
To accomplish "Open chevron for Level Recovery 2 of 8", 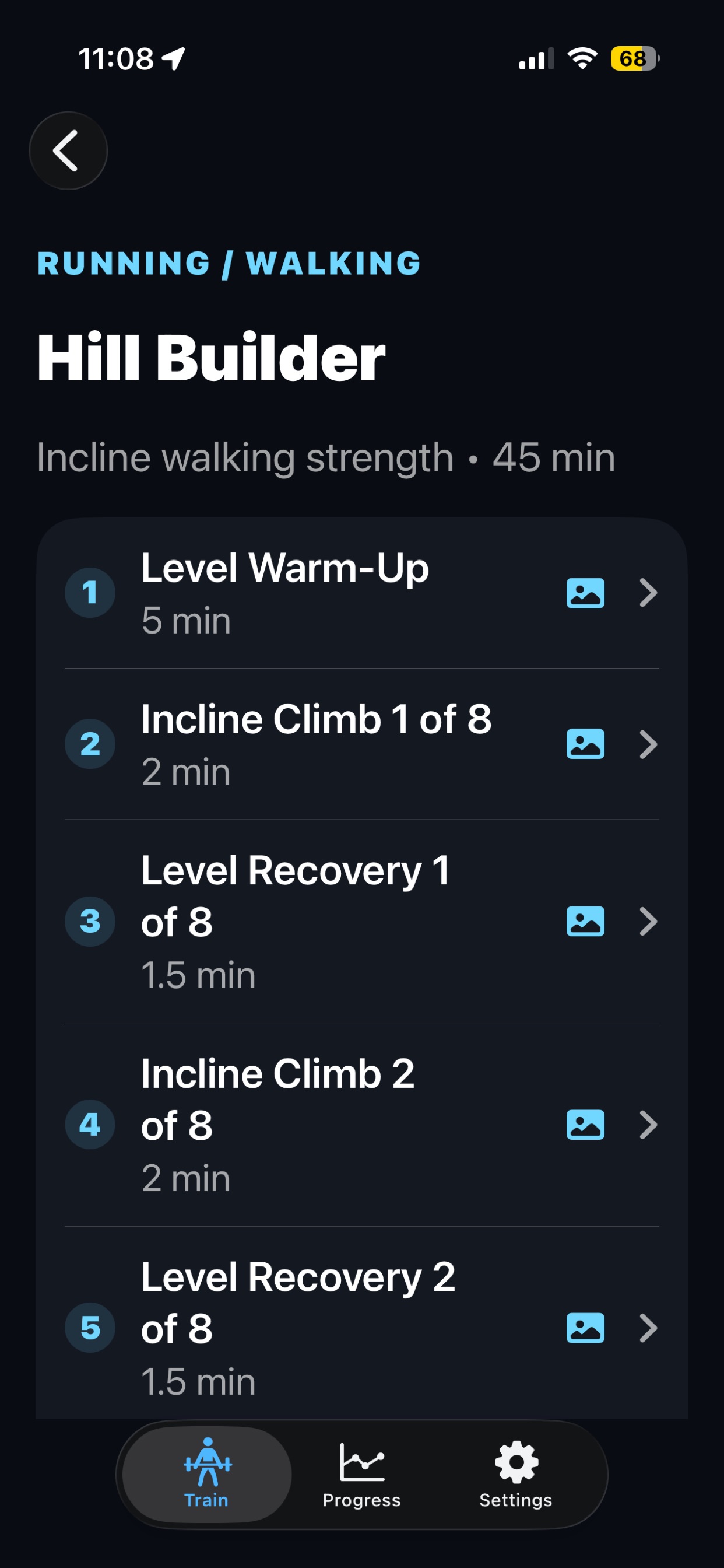I will click(x=649, y=1328).
